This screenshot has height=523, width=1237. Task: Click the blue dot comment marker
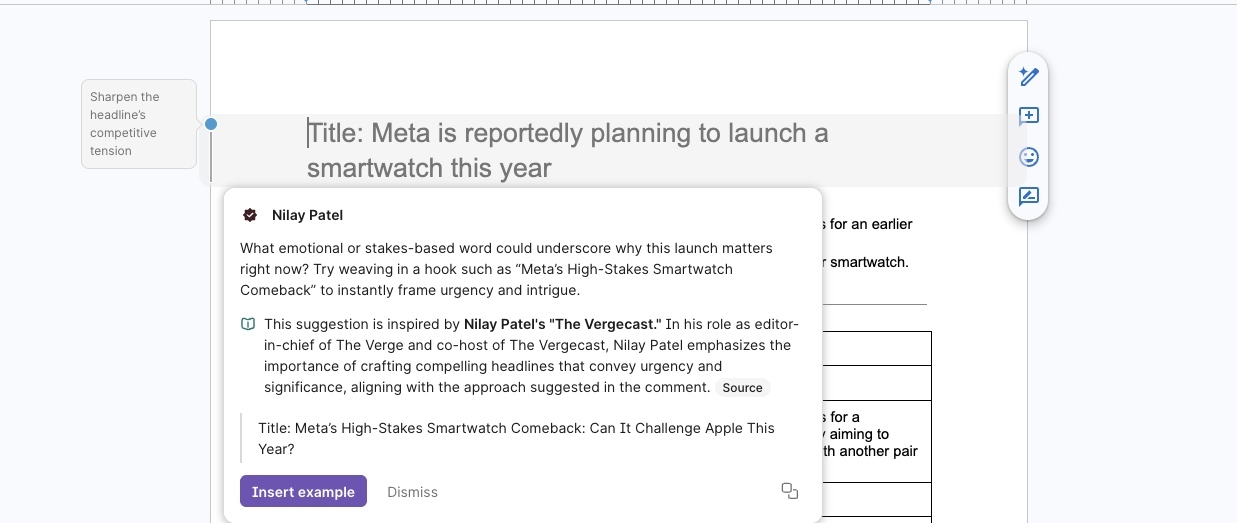tap(211, 124)
